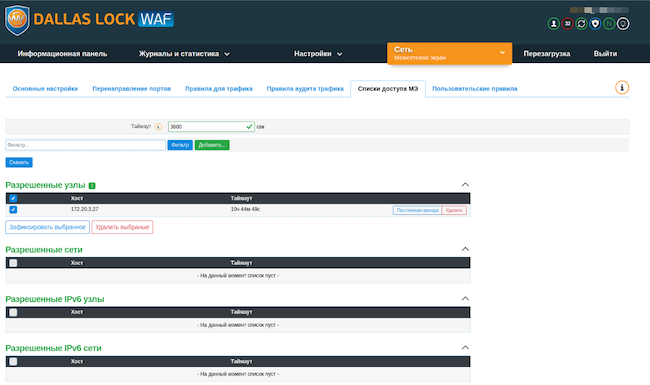
Task: Open the orange Сеть Межсетевой экран dropdown
Action: [449, 53]
